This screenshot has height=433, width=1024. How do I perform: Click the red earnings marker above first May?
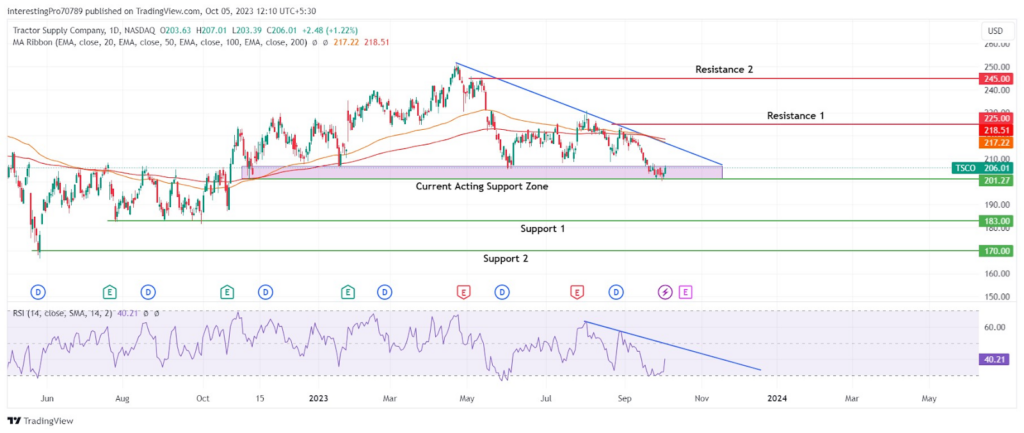[x=464, y=291]
